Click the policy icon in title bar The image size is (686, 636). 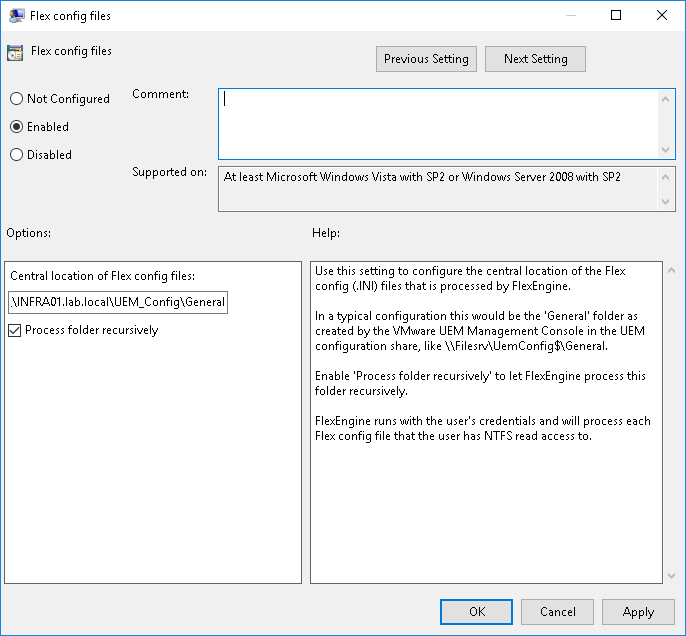point(17,16)
